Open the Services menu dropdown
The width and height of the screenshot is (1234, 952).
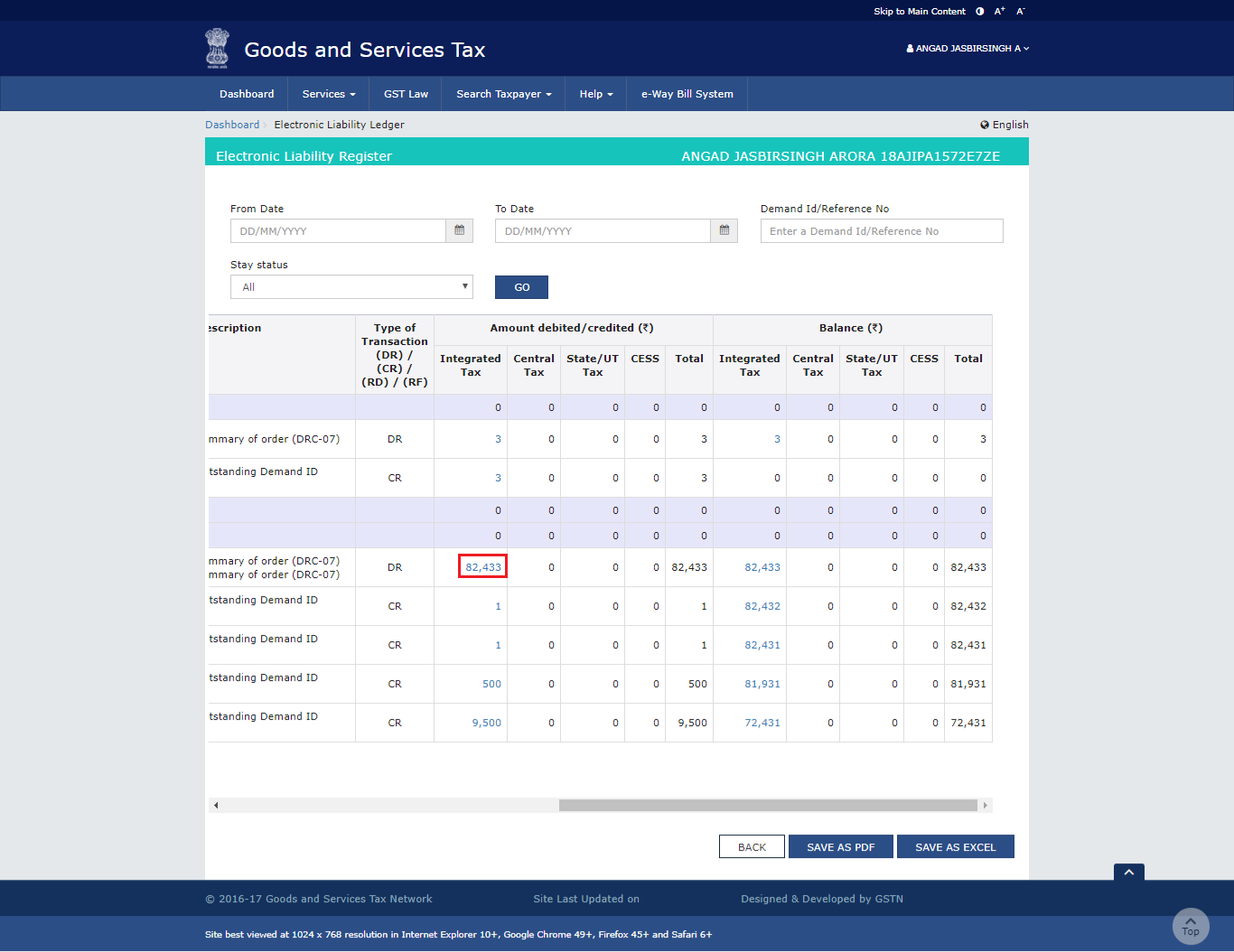point(329,94)
